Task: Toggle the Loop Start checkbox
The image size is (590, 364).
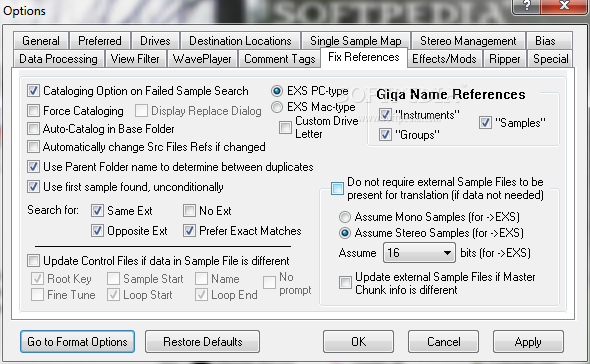Action: coord(113,295)
